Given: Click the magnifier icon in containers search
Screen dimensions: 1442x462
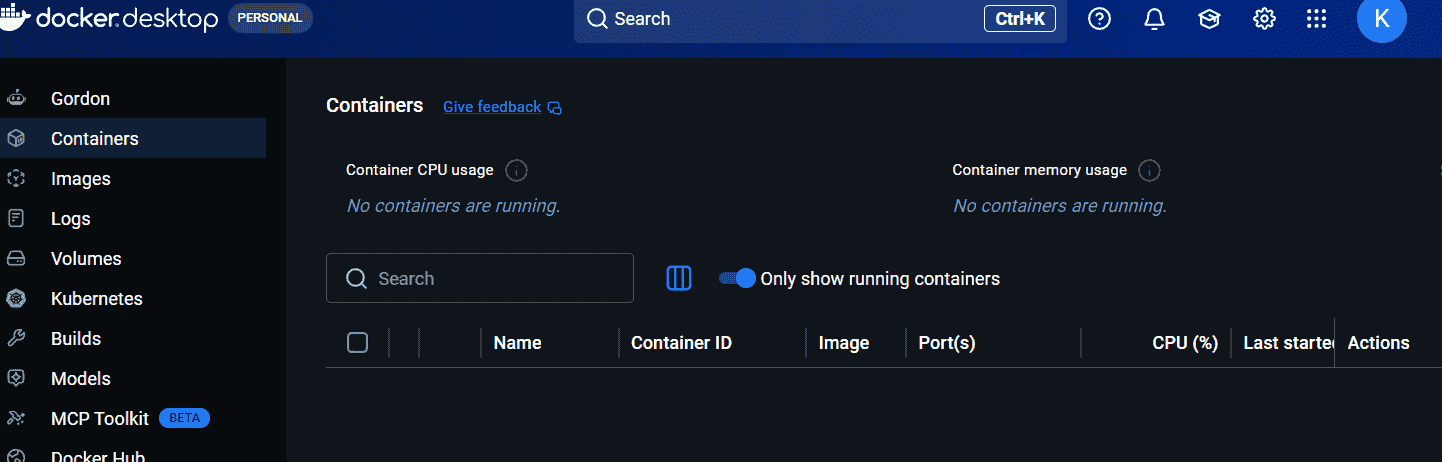Looking at the screenshot, I should [356, 279].
